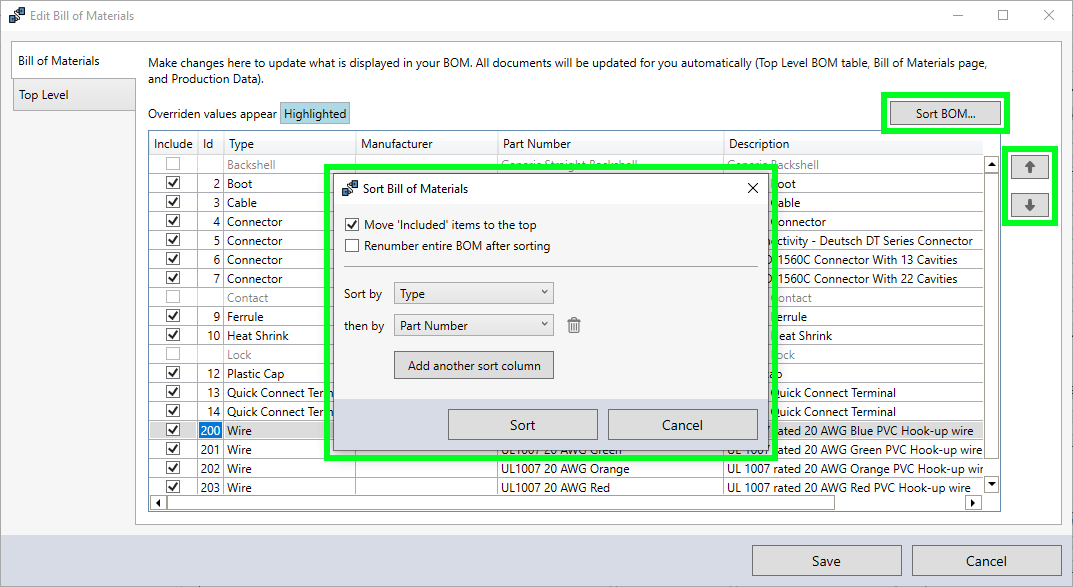Click the Include column header
The image size is (1073, 587).
173,144
